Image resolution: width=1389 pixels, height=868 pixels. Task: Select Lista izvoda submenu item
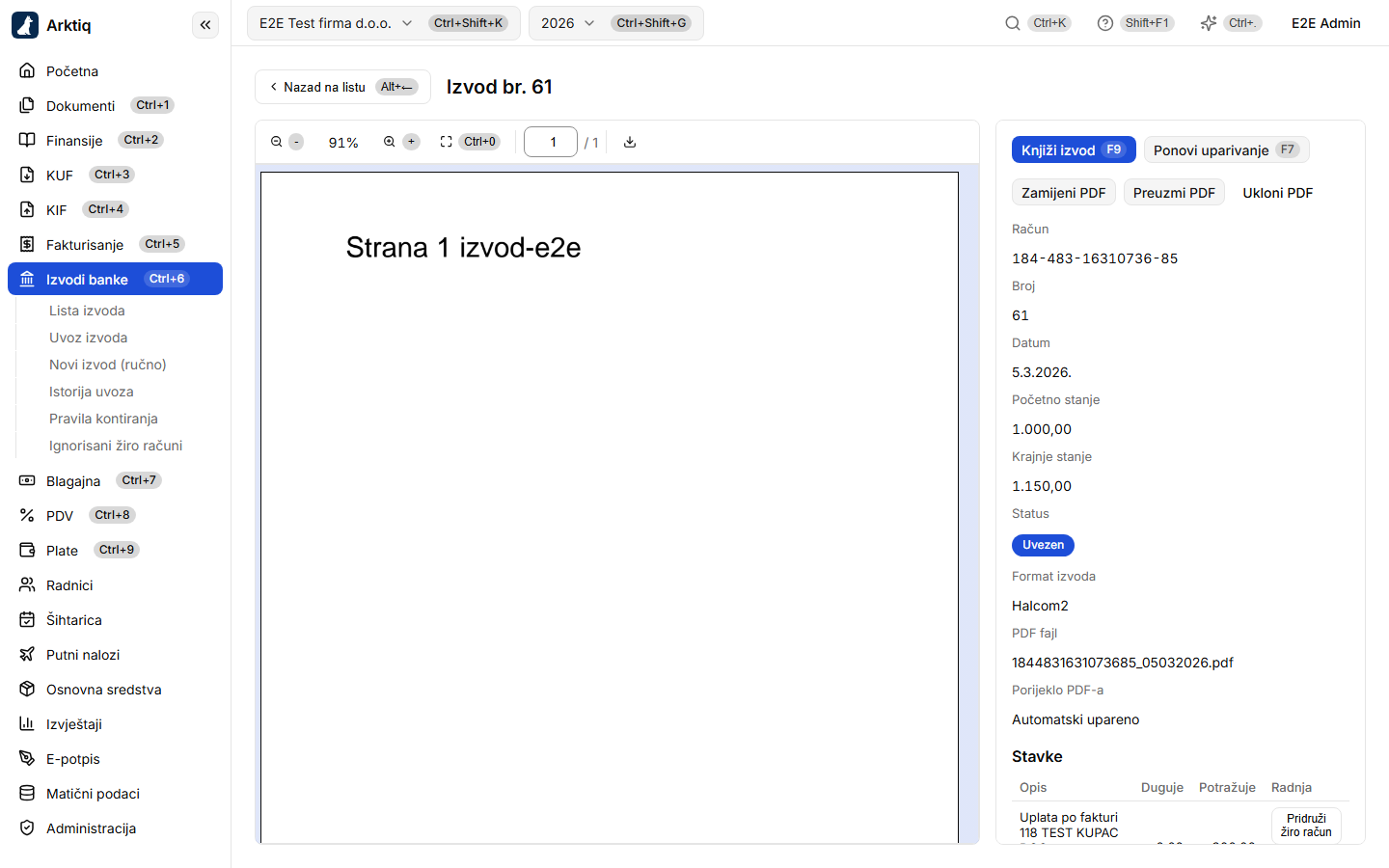87,311
